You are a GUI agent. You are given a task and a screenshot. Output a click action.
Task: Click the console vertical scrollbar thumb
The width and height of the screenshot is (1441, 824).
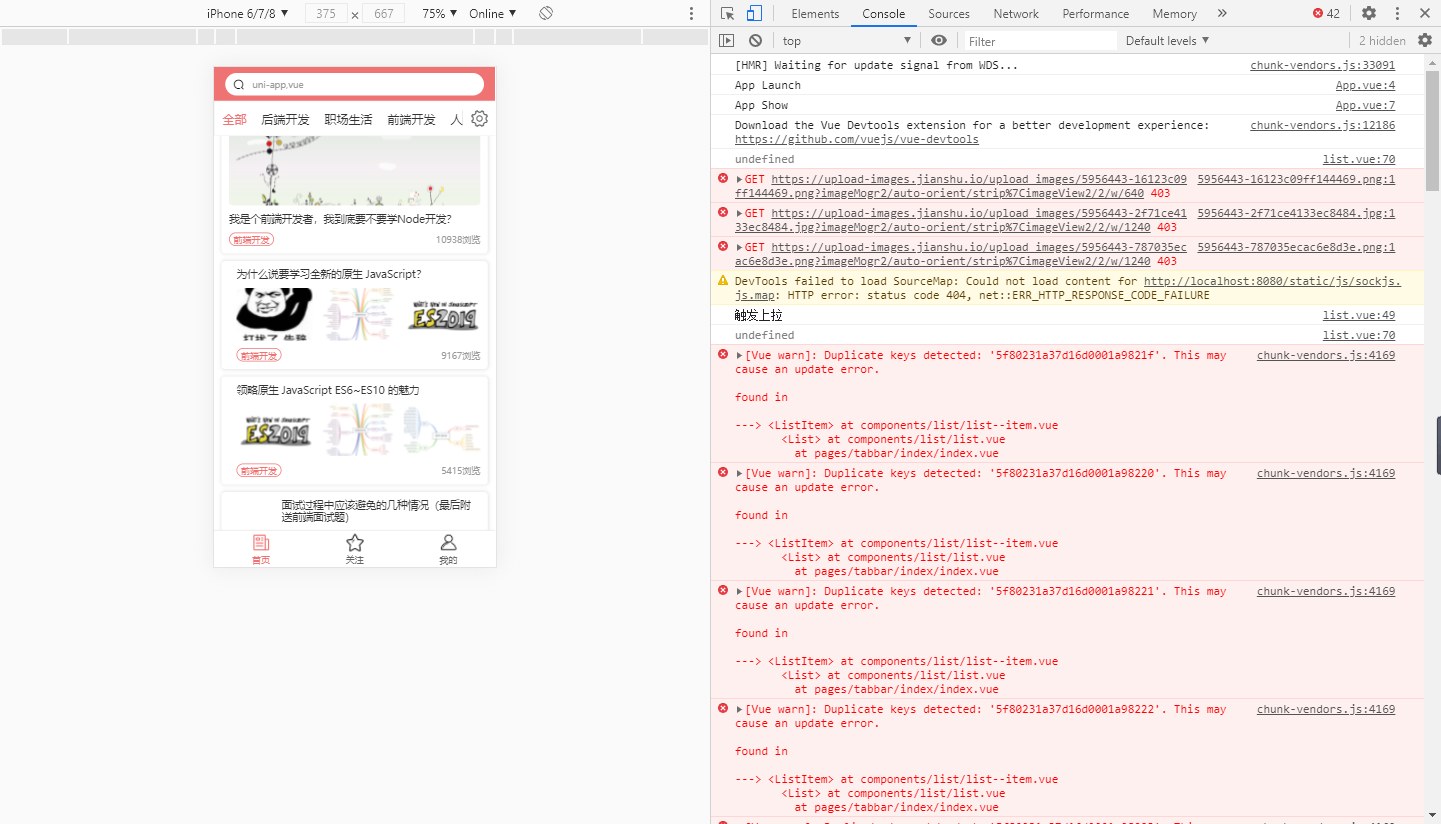pos(1432,130)
